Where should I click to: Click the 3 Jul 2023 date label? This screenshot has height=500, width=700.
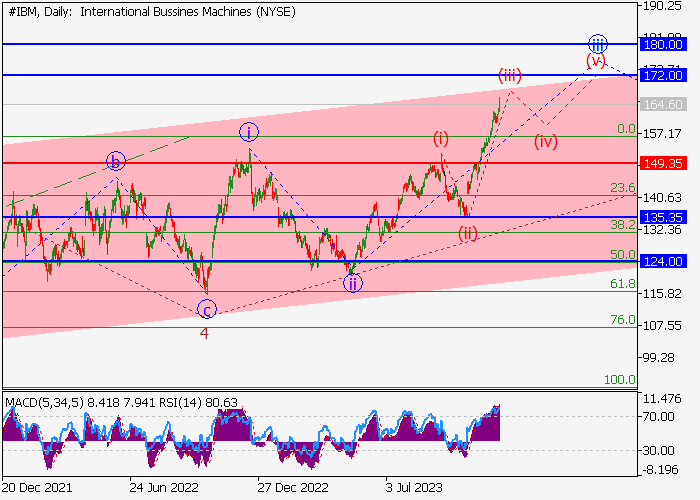click(414, 488)
